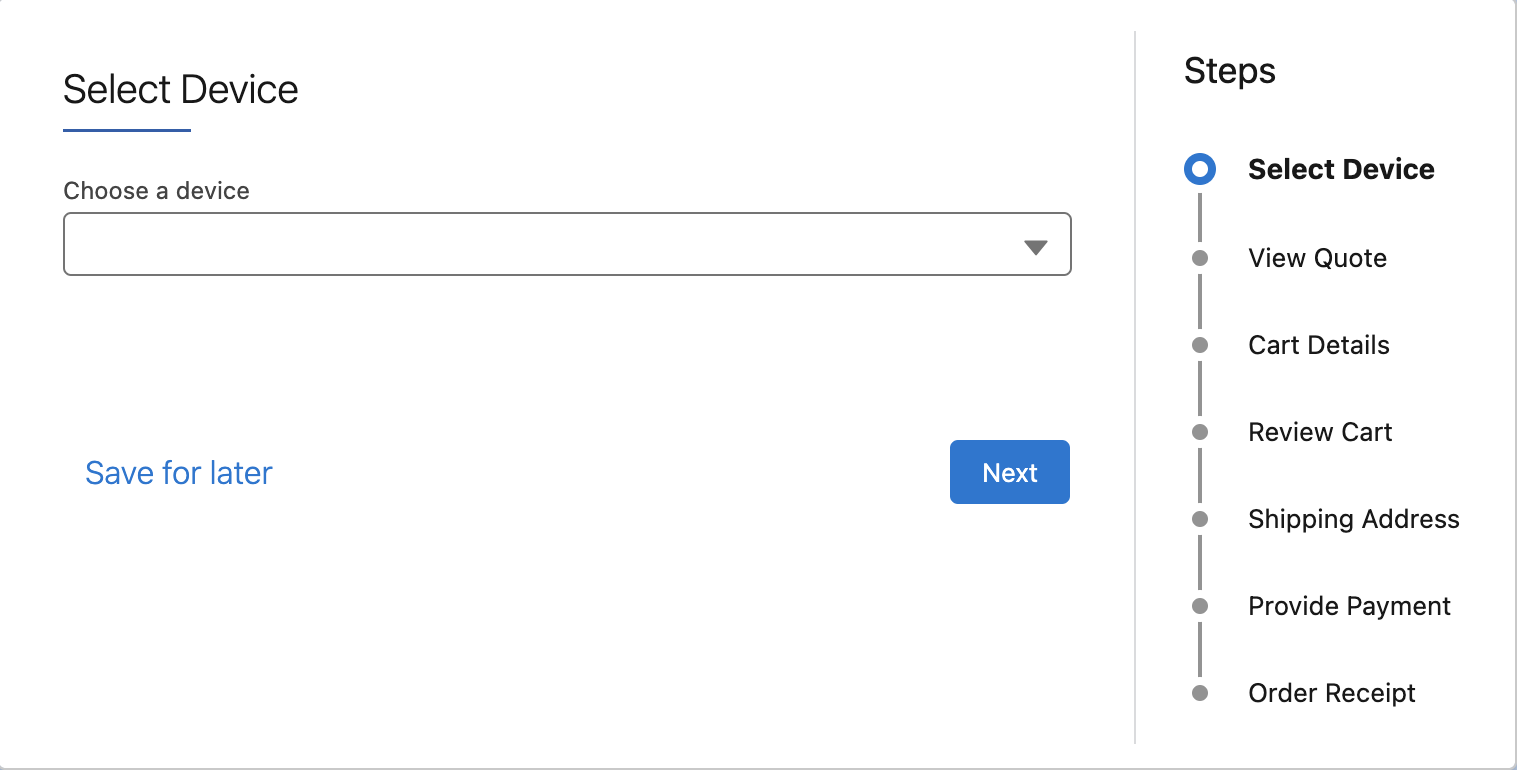This screenshot has height=770, width=1517.
Task: Expand the device selection combo box
Action: point(567,244)
